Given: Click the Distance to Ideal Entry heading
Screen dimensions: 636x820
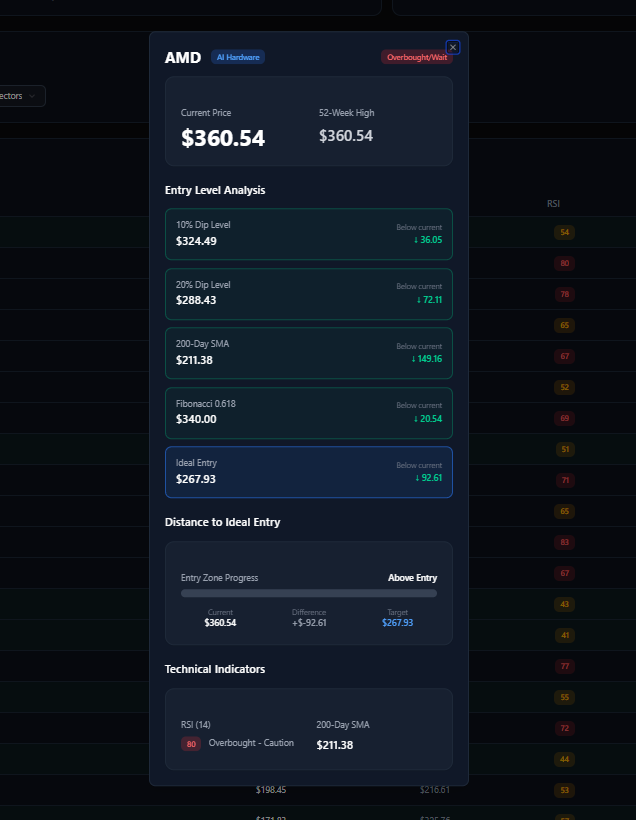Looking at the screenshot, I should pyautogui.click(x=222, y=522).
